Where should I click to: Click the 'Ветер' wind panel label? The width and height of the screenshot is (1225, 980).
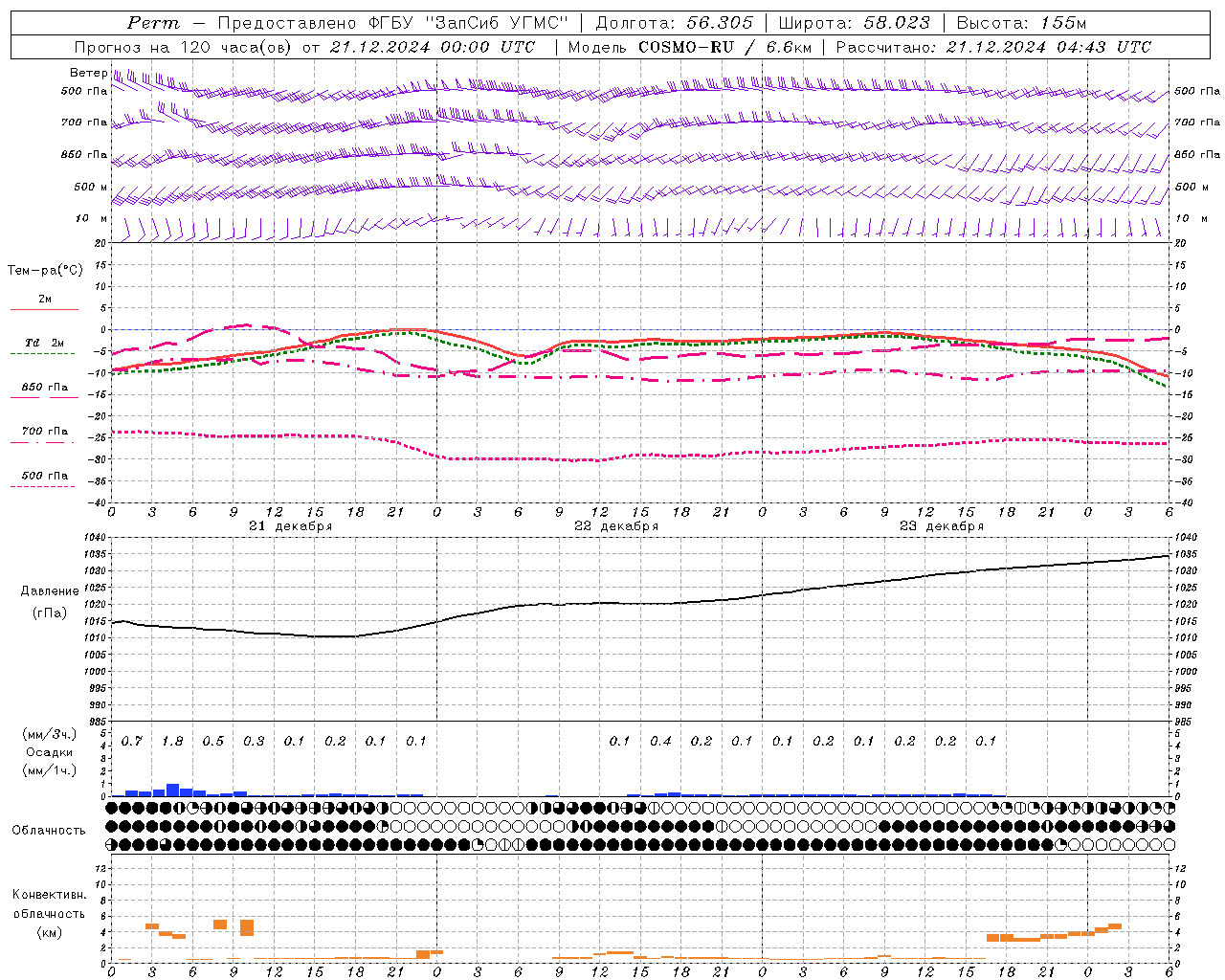click(88, 73)
